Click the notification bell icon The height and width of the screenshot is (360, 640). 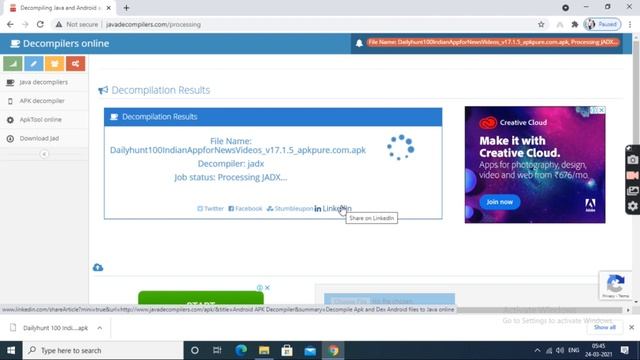tap(359, 43)
